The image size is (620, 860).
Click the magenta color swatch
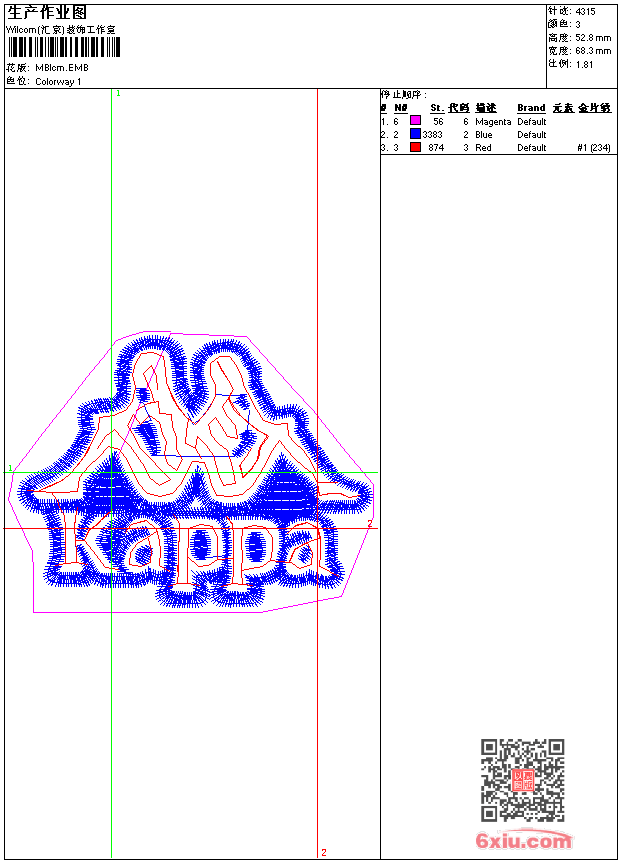[415, 121]
